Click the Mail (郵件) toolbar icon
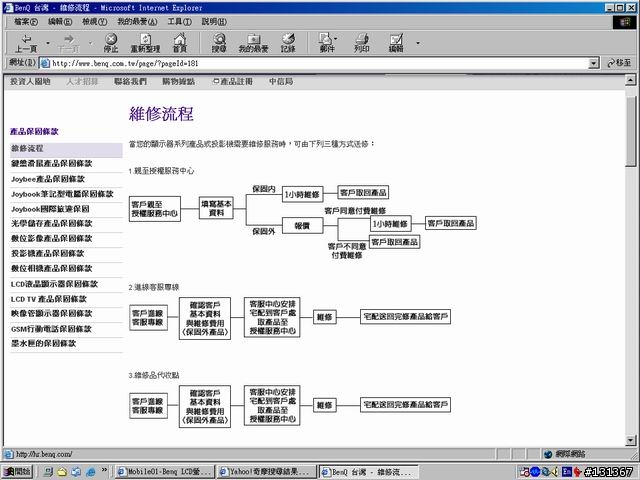 coord(327,43)
